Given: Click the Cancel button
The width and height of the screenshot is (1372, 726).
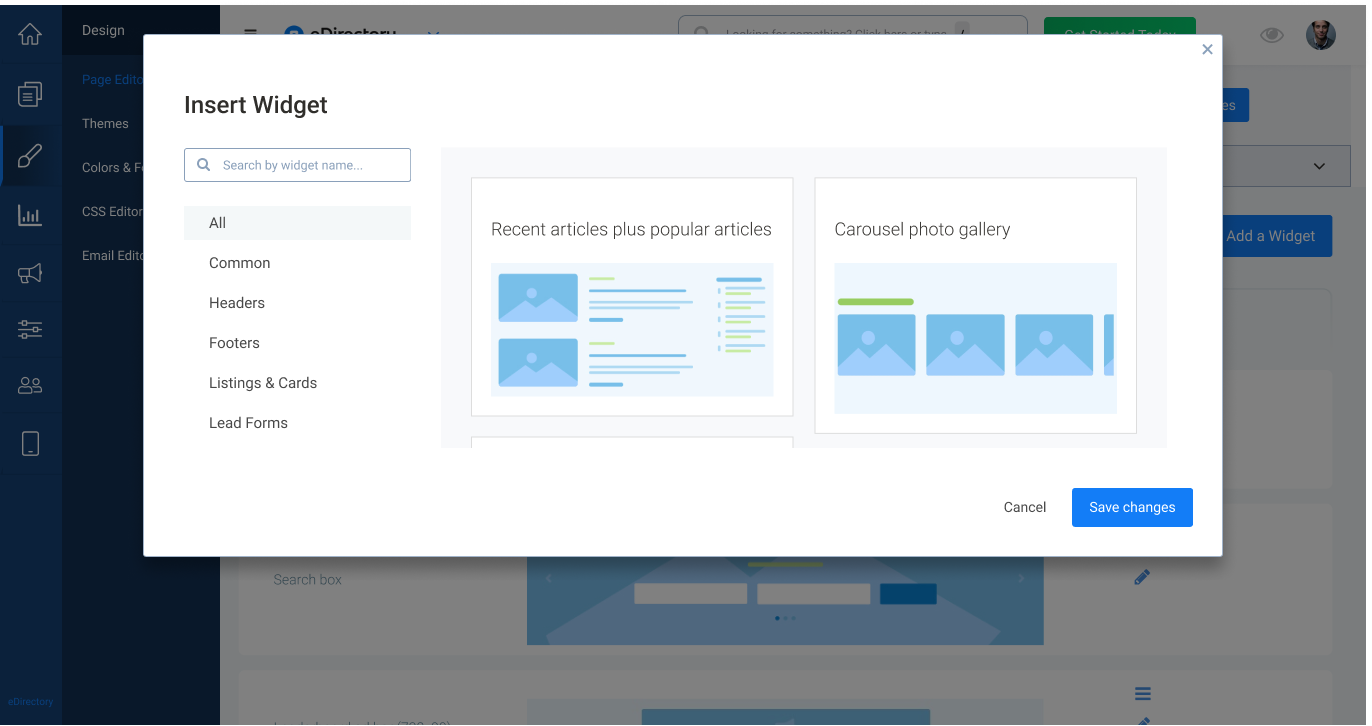Looking at the screenshot, I should tap(1024, 507).
